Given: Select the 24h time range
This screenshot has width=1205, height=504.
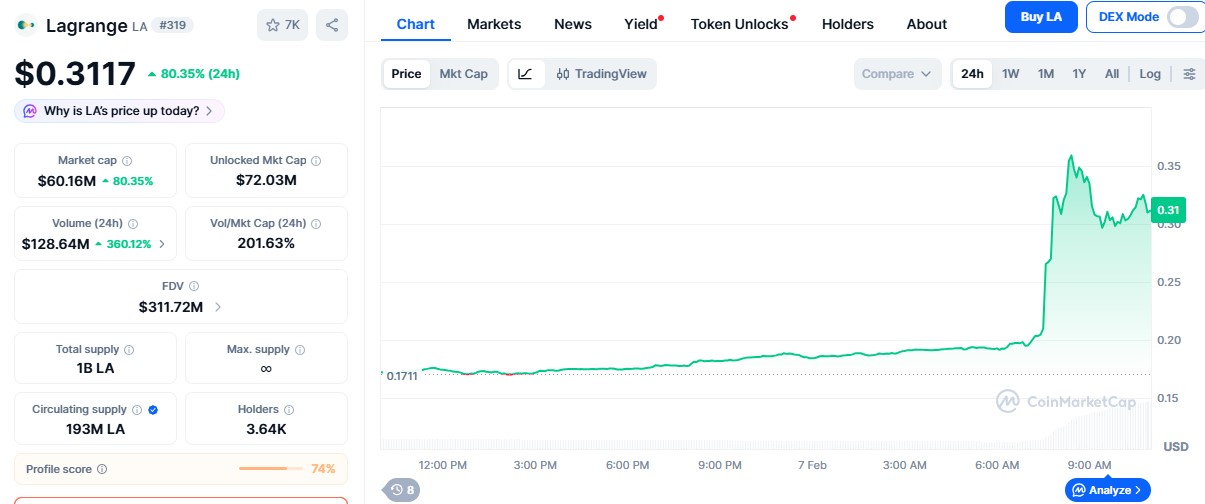Looking at the screenshot, I should tap(972, 74).
